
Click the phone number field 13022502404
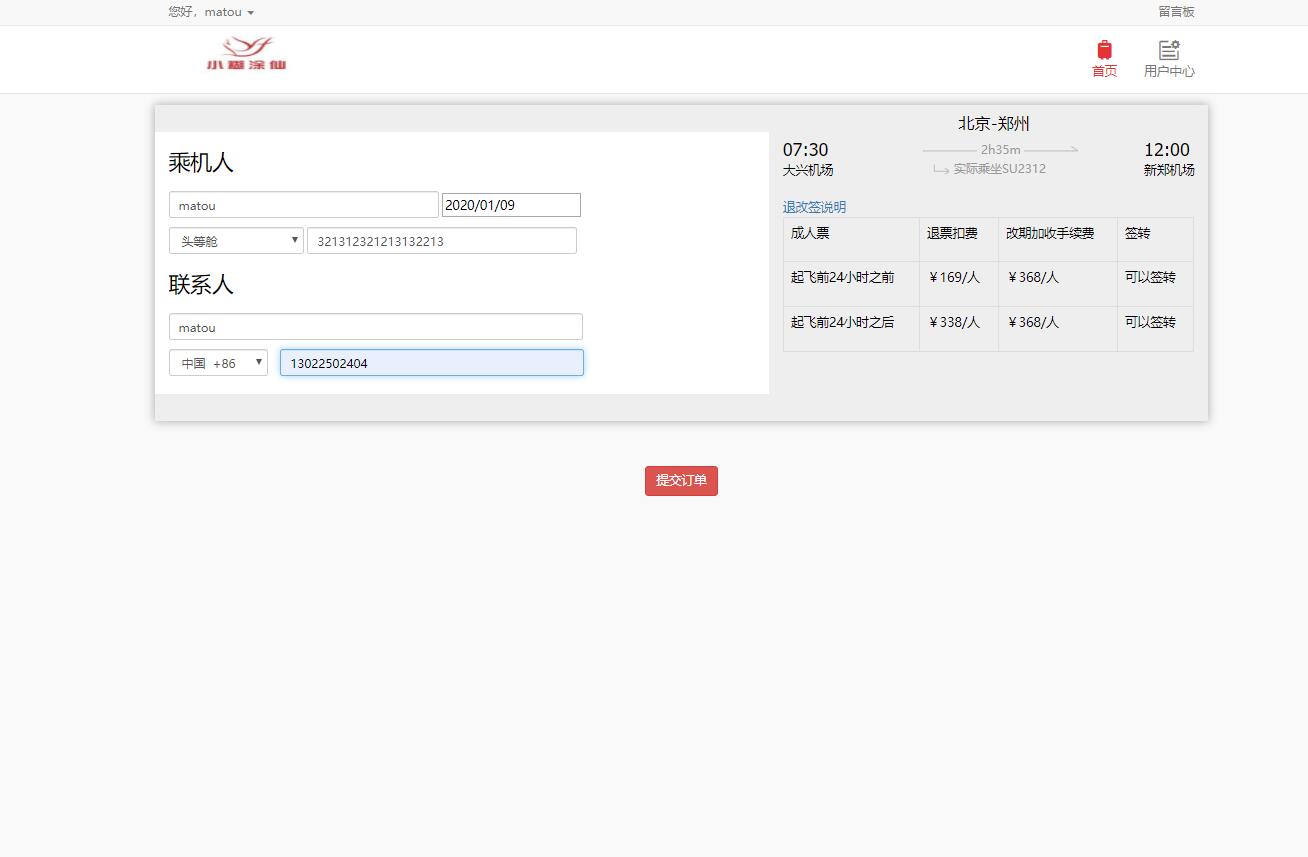point(431,363)
